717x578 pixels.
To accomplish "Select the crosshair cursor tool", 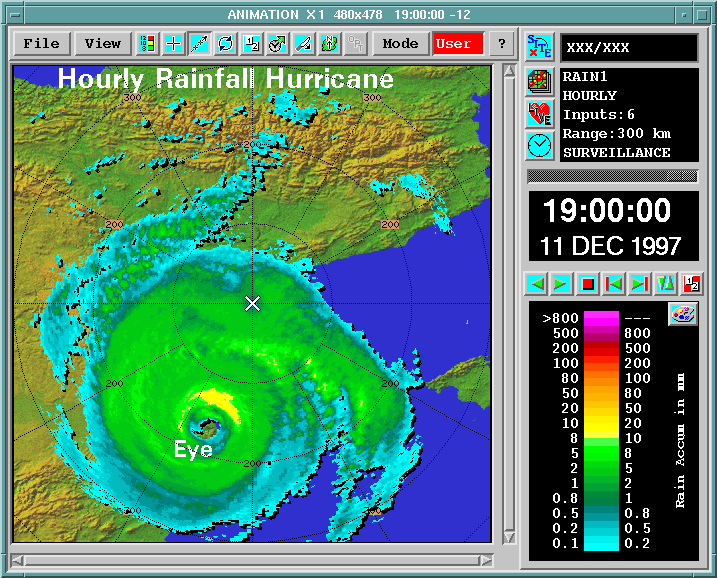I will point(173,44).
